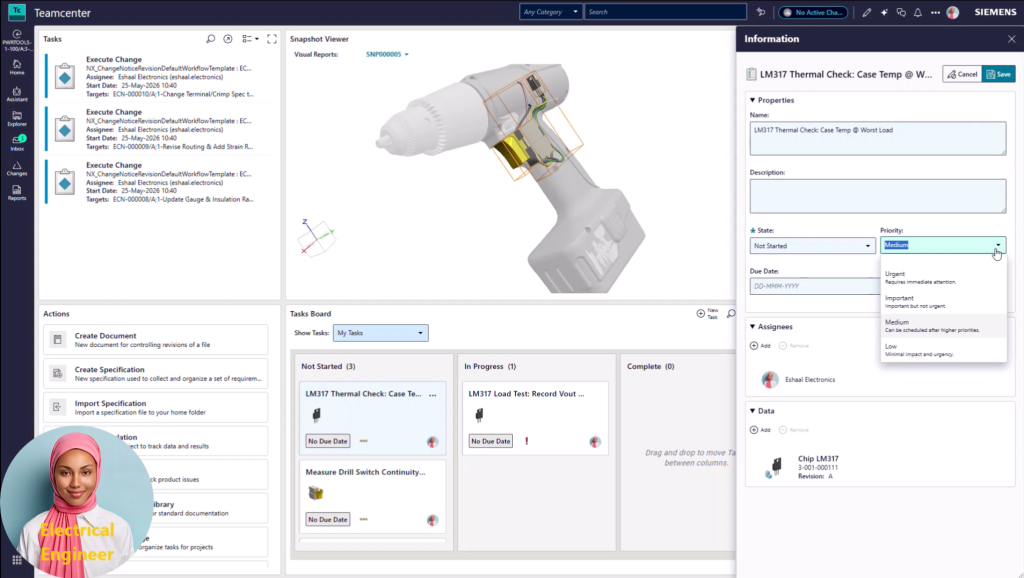Open user profile avatar in header
The width and height of the screenshot is (1024, 578).
click(x=953, y=12)
